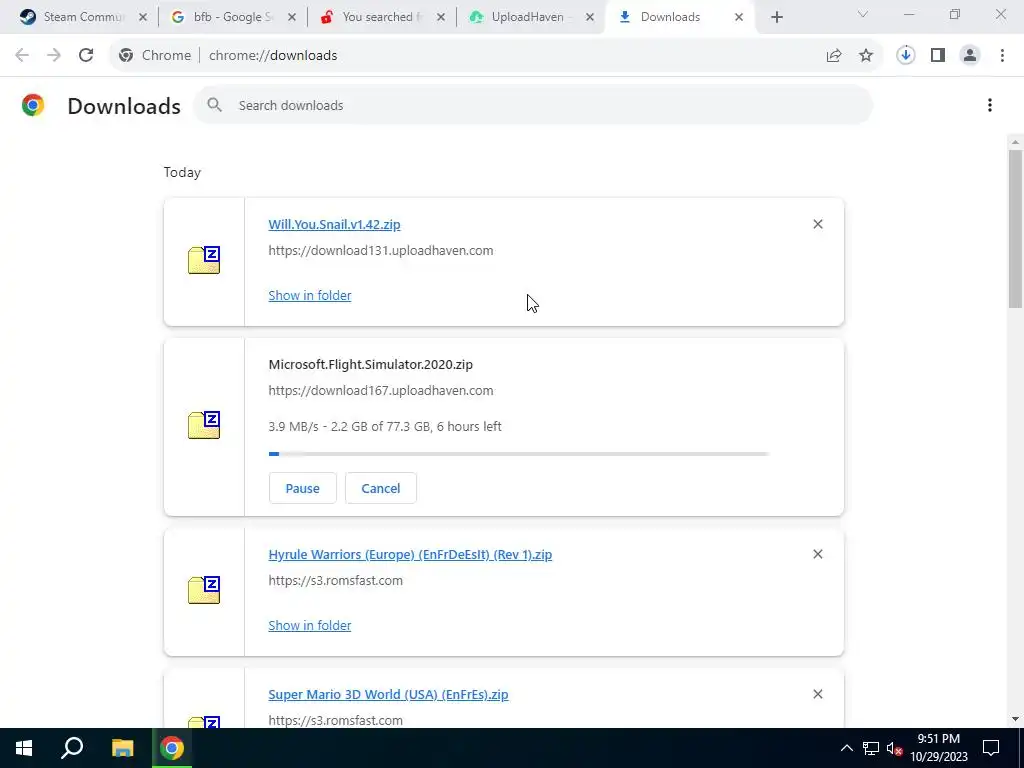Click the scrollbar up arrow
The width and height of the screenshot is (1024, 768).
click(x=1015, y=142)
